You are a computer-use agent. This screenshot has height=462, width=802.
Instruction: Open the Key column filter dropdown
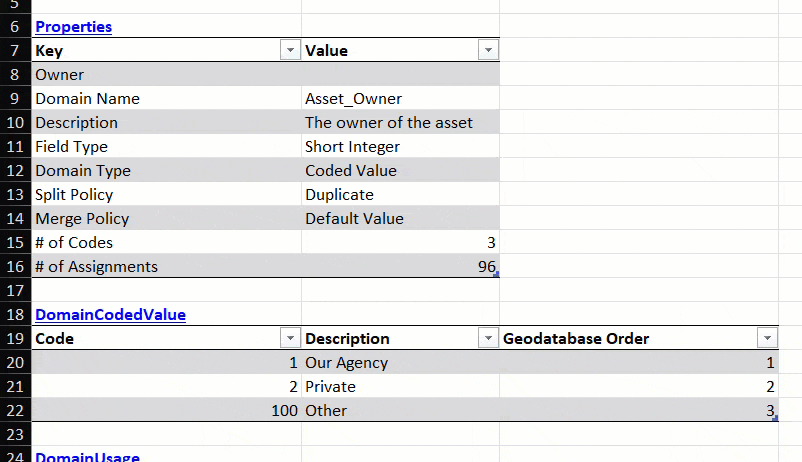pos(290,50)
